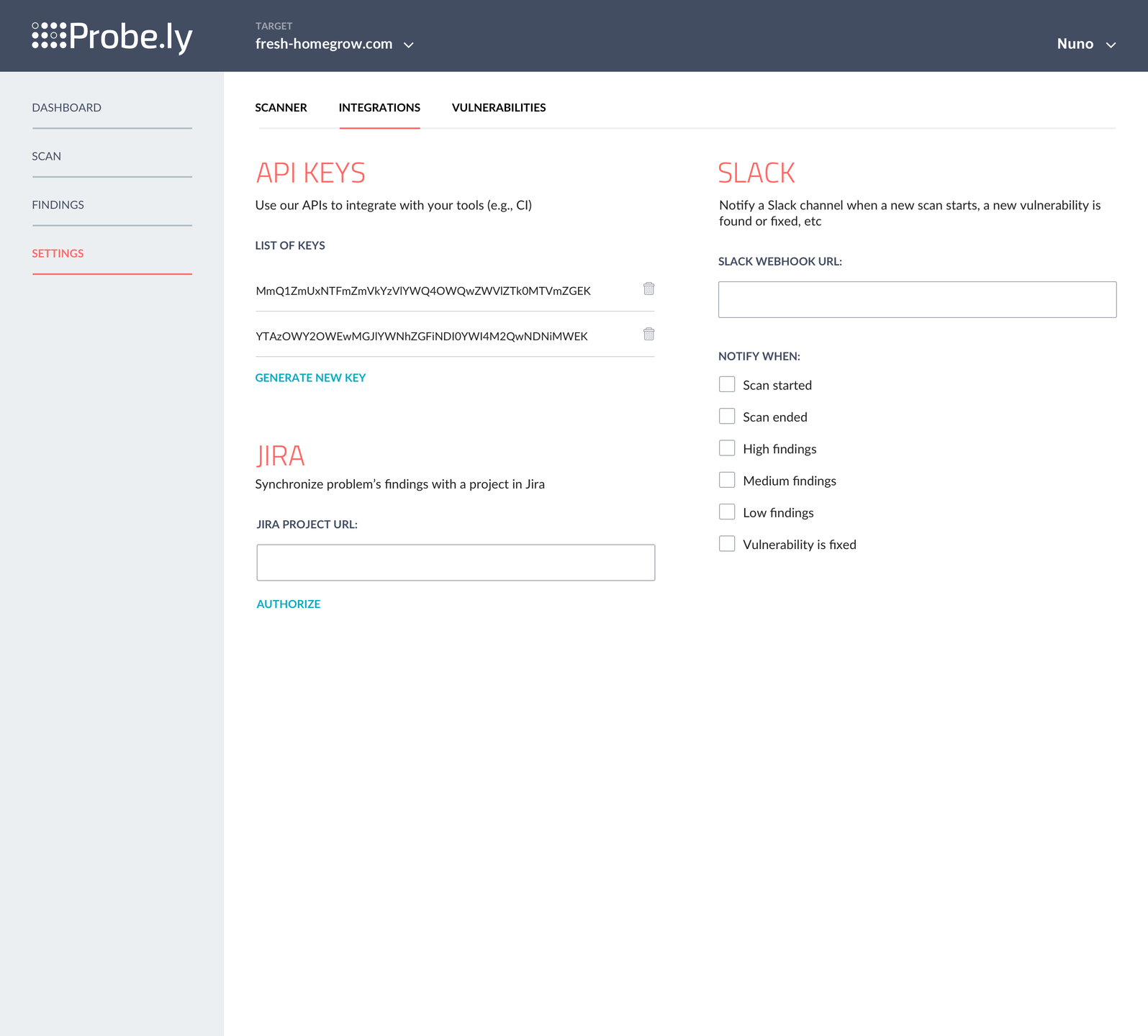Click the Probe.ly logo
The height and width of the screenshot is (1036, 1148).
pos(112,37)
